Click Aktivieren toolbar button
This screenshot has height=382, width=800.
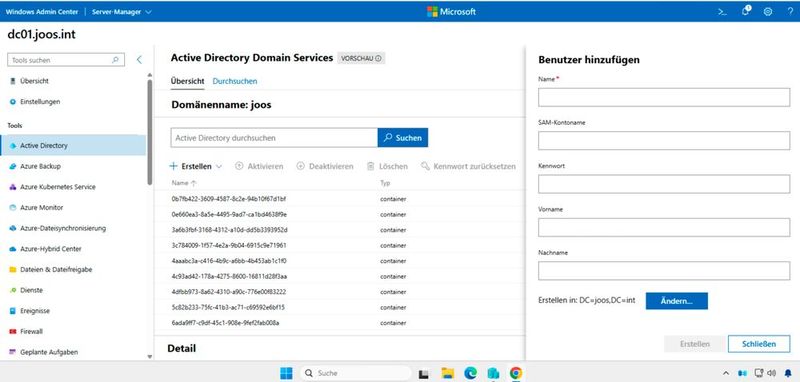[x=259, y=166]
